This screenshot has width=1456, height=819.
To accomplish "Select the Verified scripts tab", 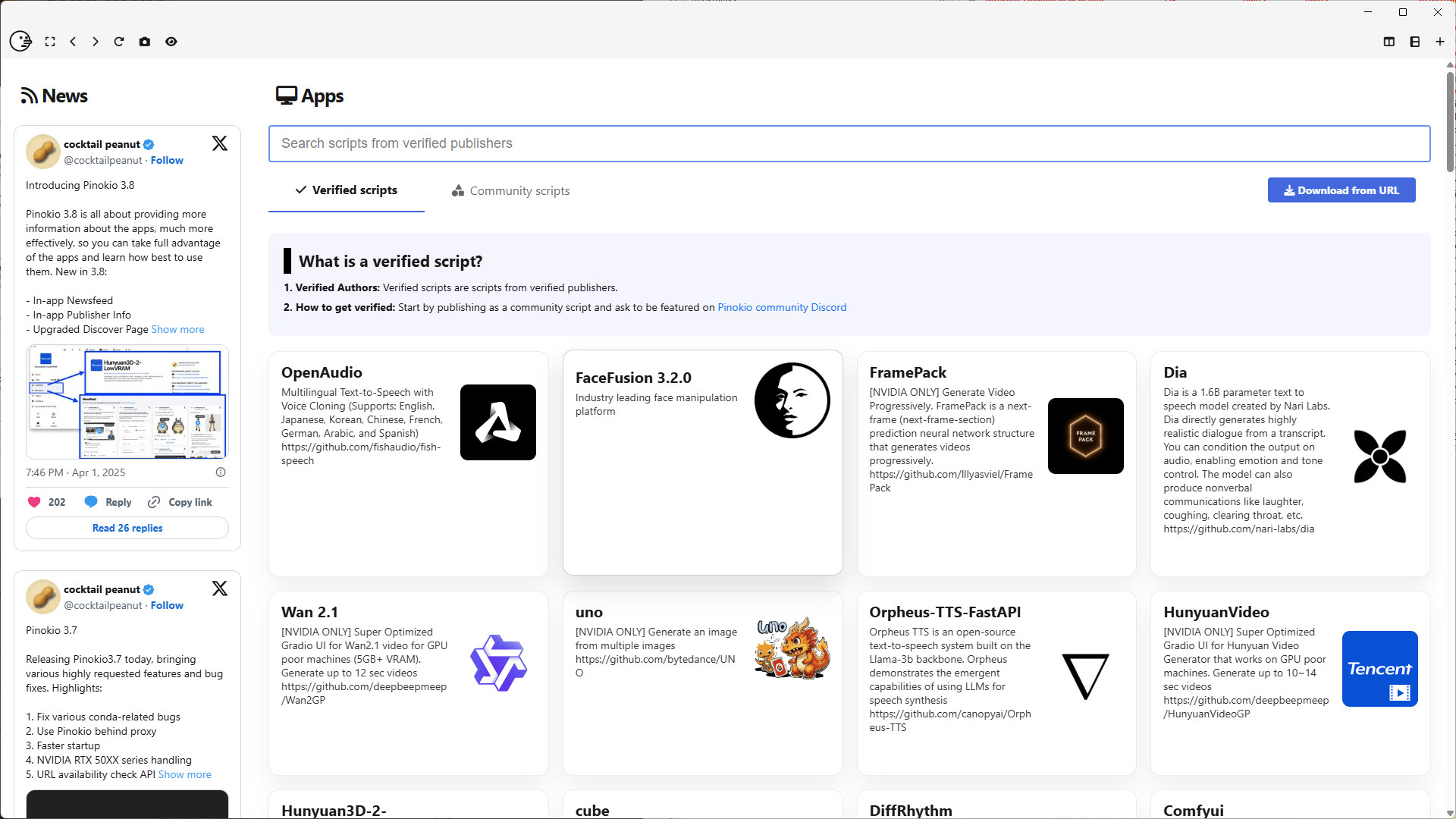I will 347,190.
